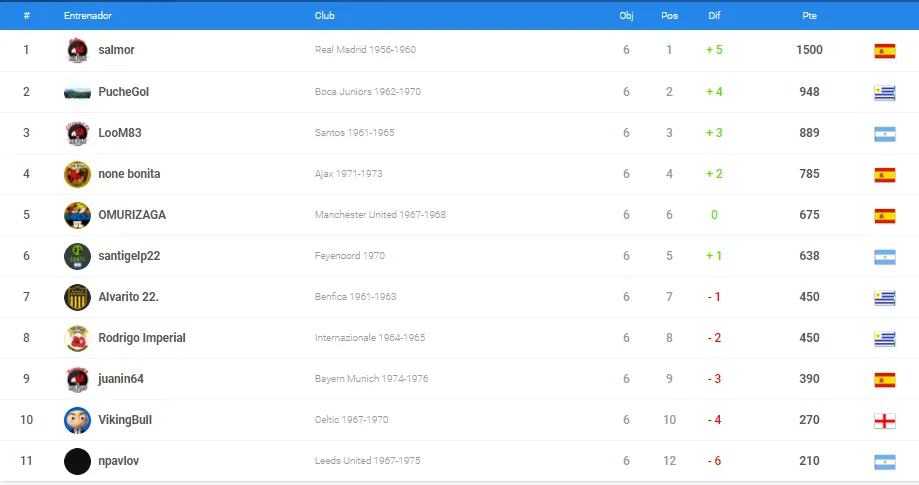Click VikingBull's cartoon manager avatar

[77, 420]
